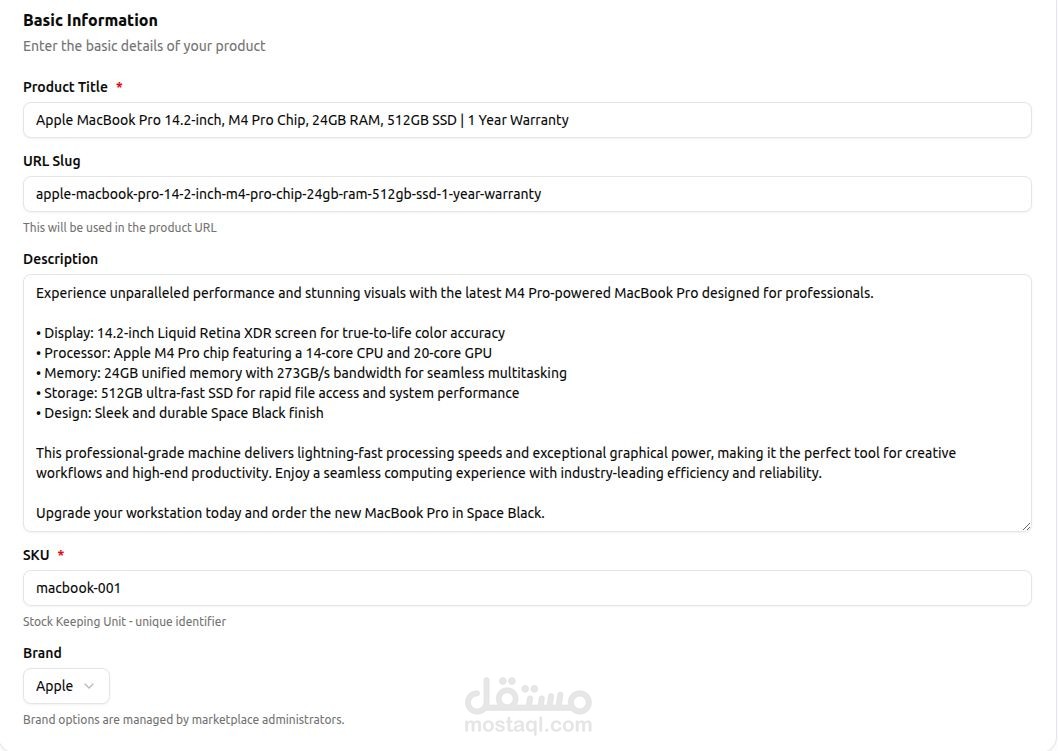Click the mostaql.com watermark logo
Viewport: 1058px width, 751px height.
point(528,706)
